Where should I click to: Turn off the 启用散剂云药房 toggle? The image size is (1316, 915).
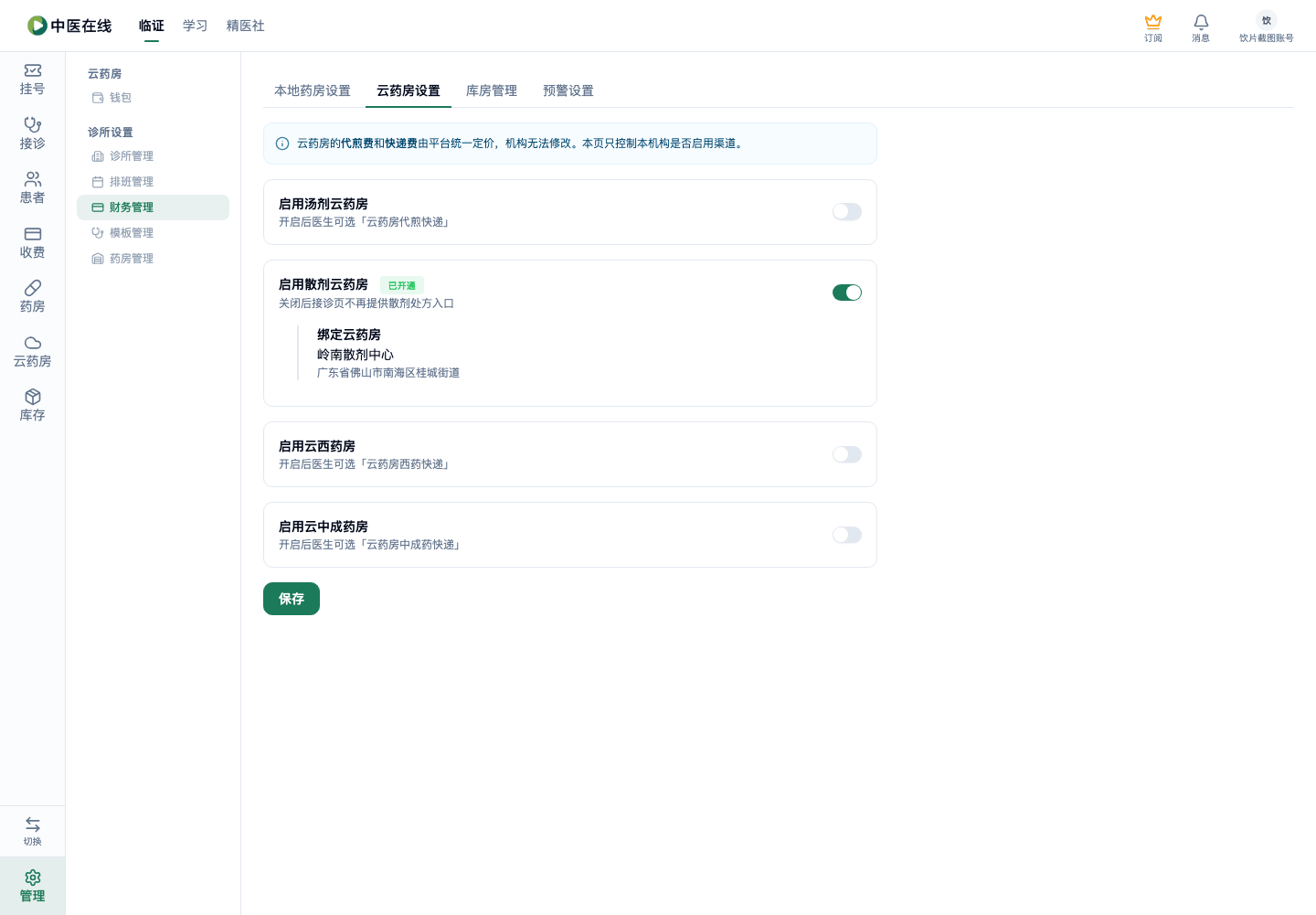pyautogui.click(x=847, y=293)
